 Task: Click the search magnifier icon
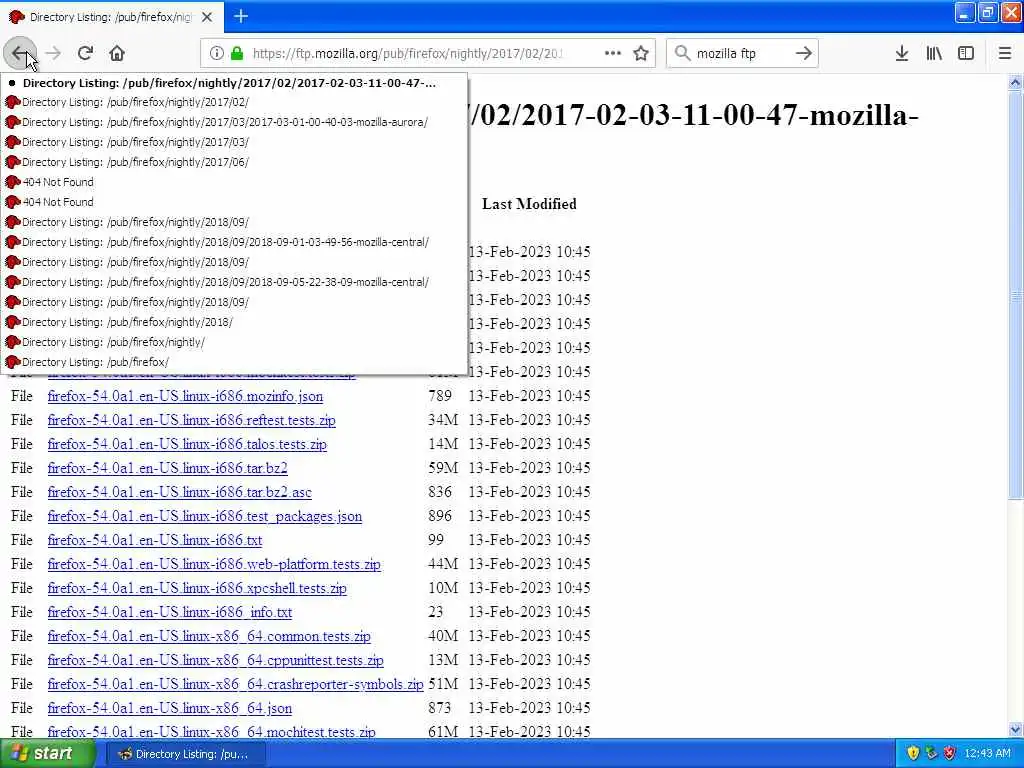click(682, 54)
